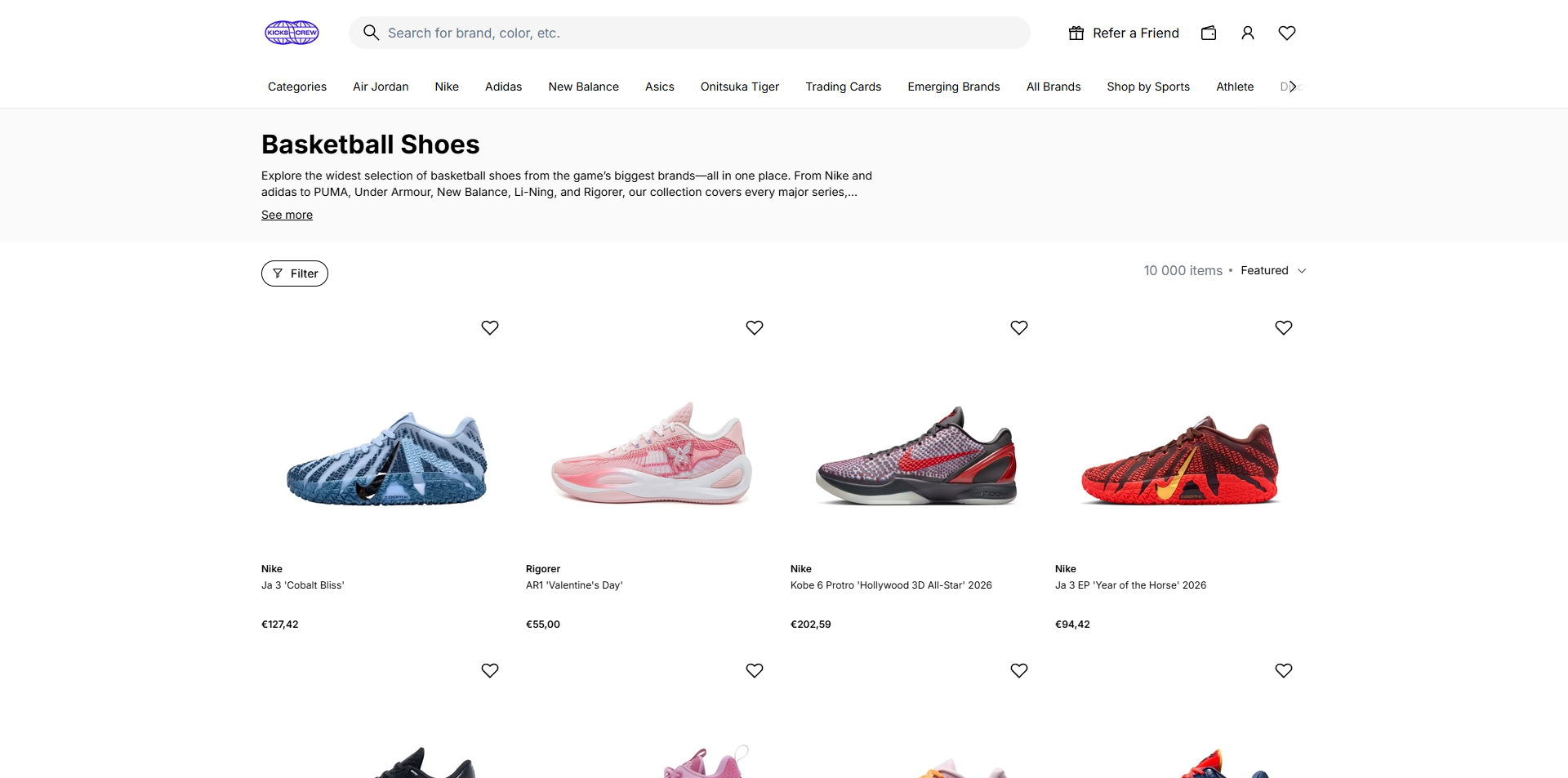The height and width of the screenshot is (778, 1568).
Task: Favorite the Rigorer AR1 'Valentine's Day' shoe
Action: [x=755, y=327]
